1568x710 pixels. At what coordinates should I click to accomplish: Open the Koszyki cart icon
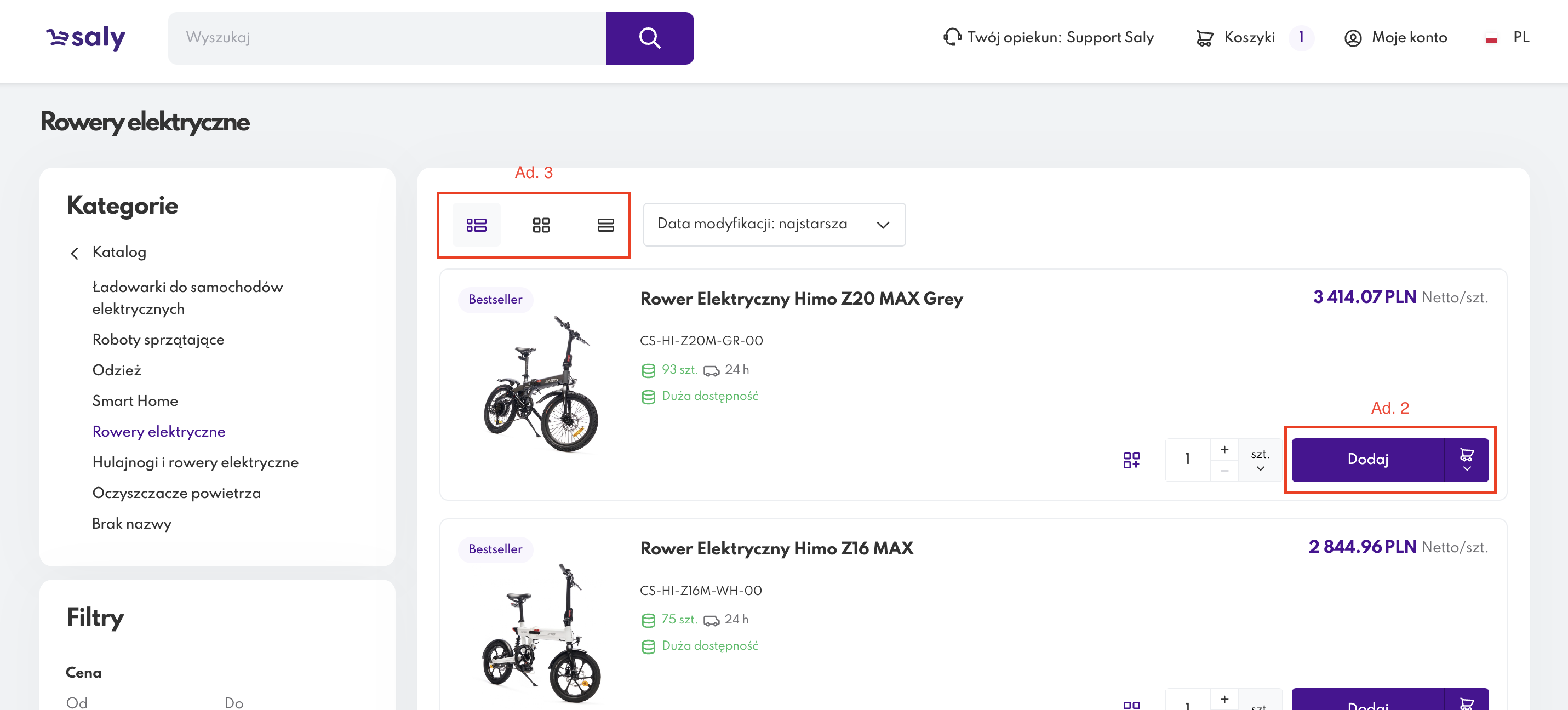[1204, 38]
